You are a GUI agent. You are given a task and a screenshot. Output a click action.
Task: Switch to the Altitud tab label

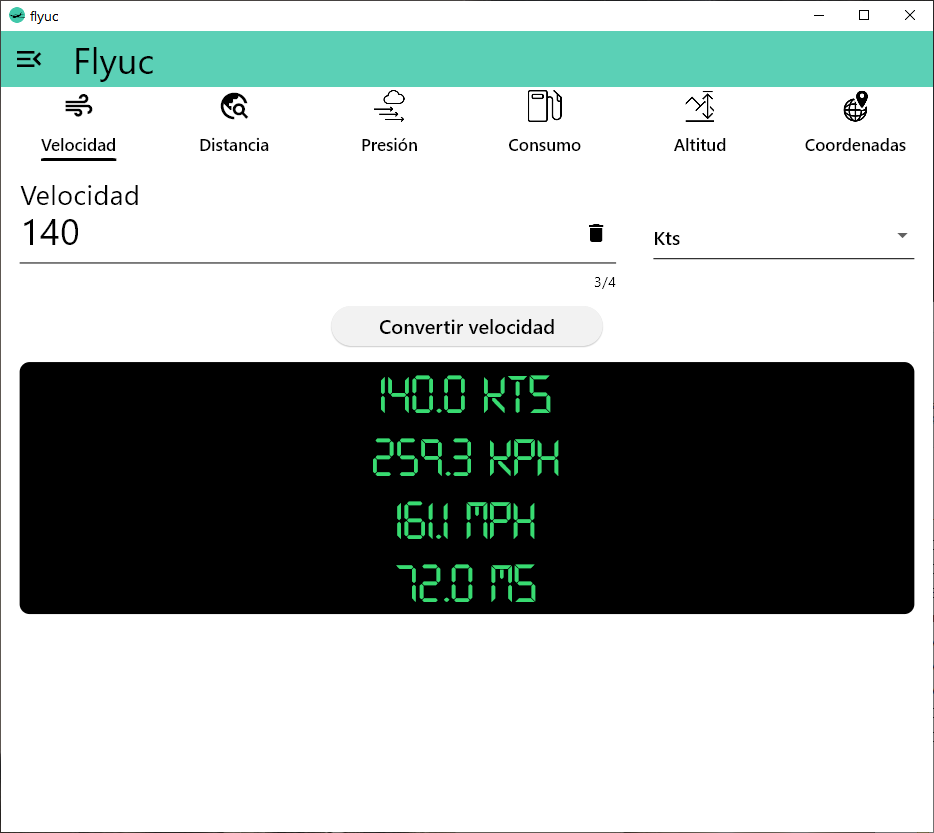[700, 145]
